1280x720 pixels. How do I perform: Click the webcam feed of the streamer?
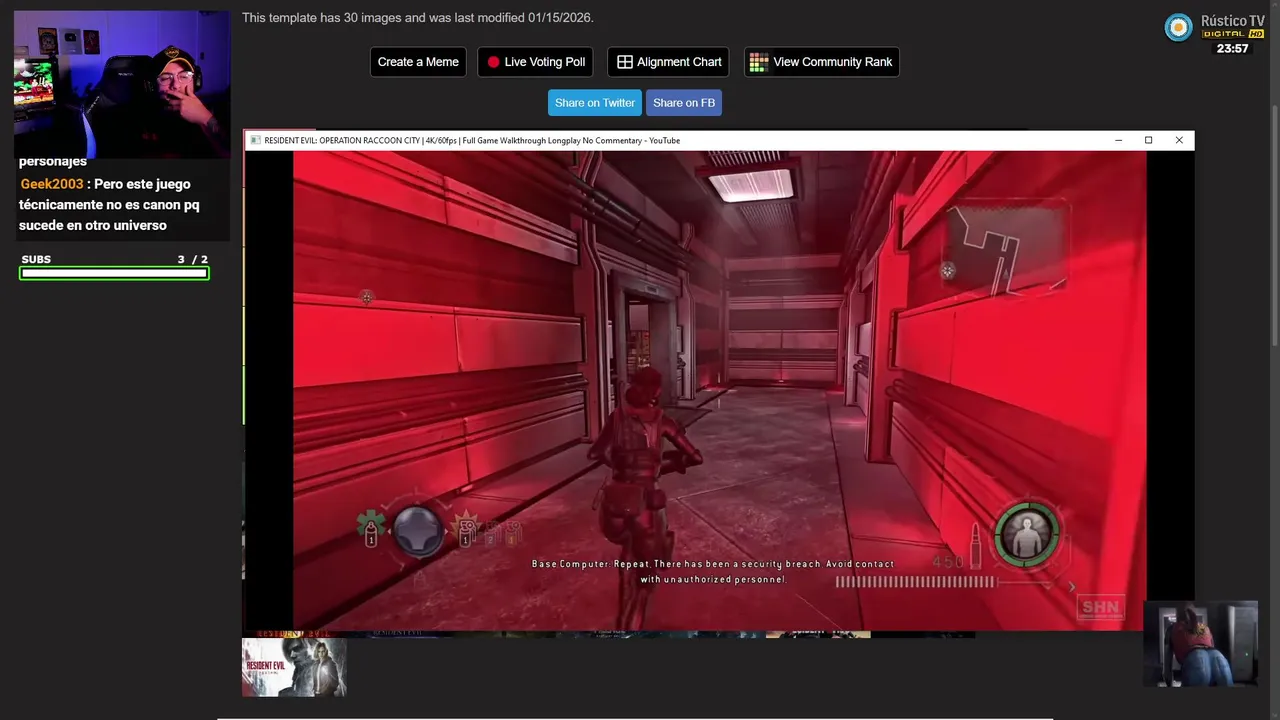tap(122, 84)
